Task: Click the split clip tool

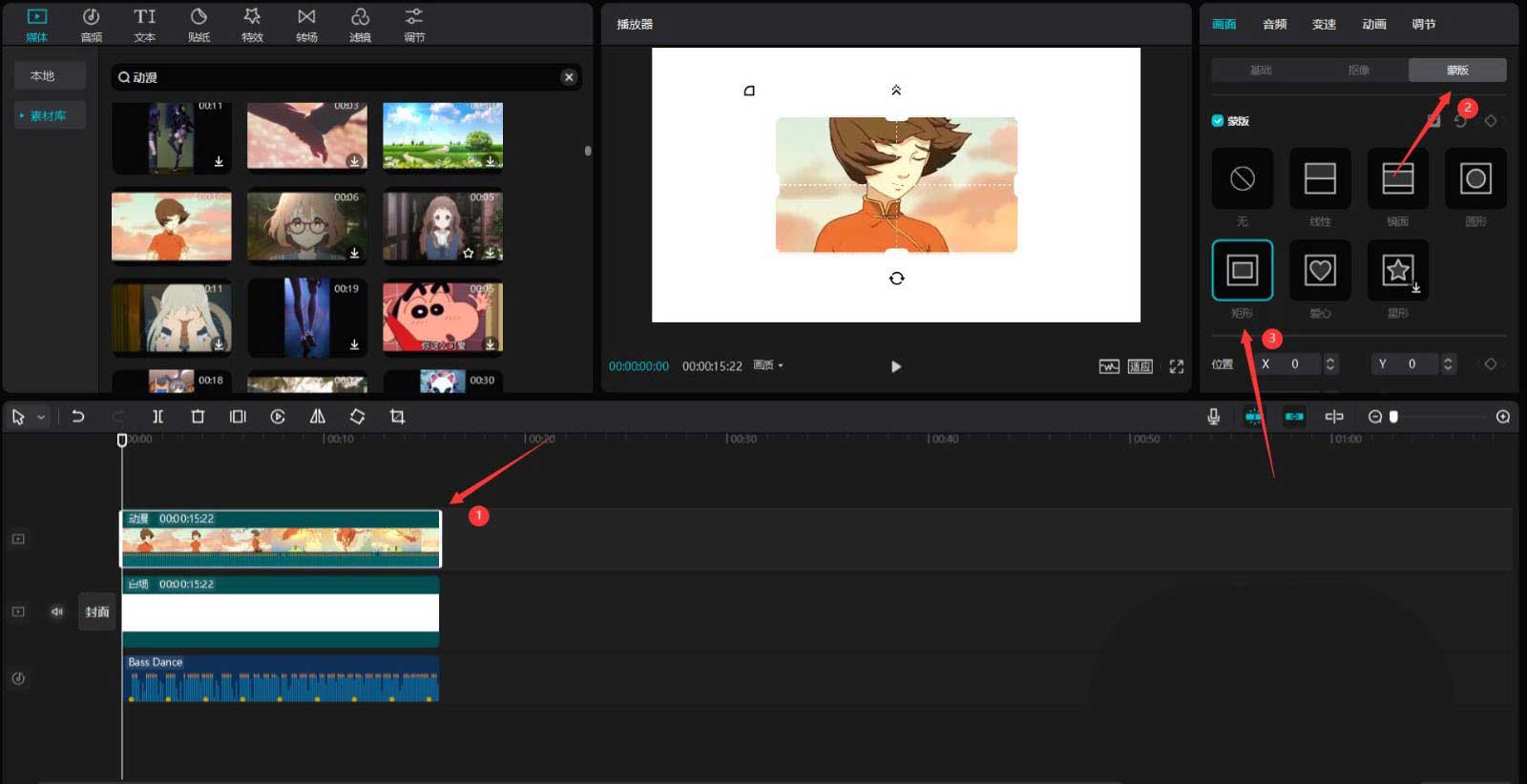Action: pos(157,417)
